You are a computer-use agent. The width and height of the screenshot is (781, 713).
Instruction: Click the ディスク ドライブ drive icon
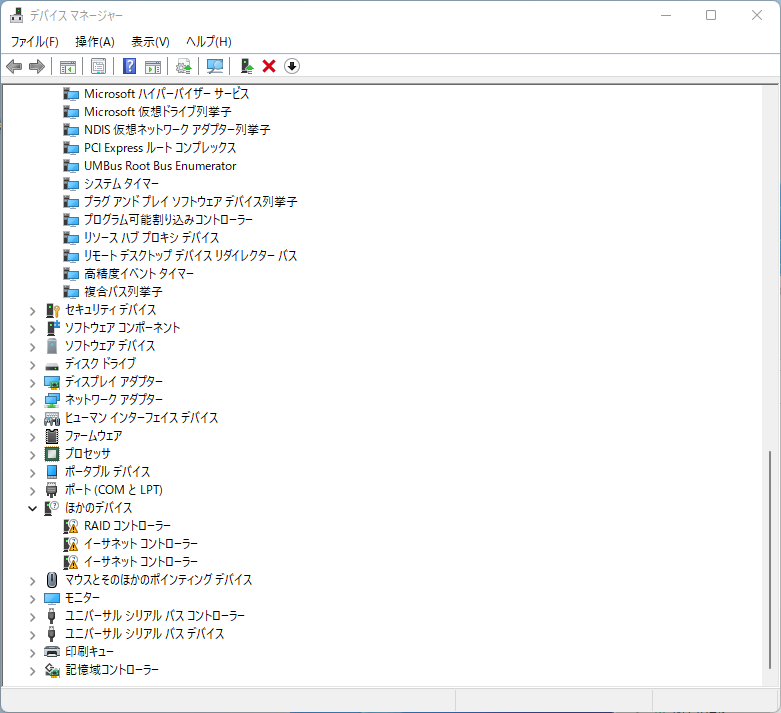tap(52, 366)
